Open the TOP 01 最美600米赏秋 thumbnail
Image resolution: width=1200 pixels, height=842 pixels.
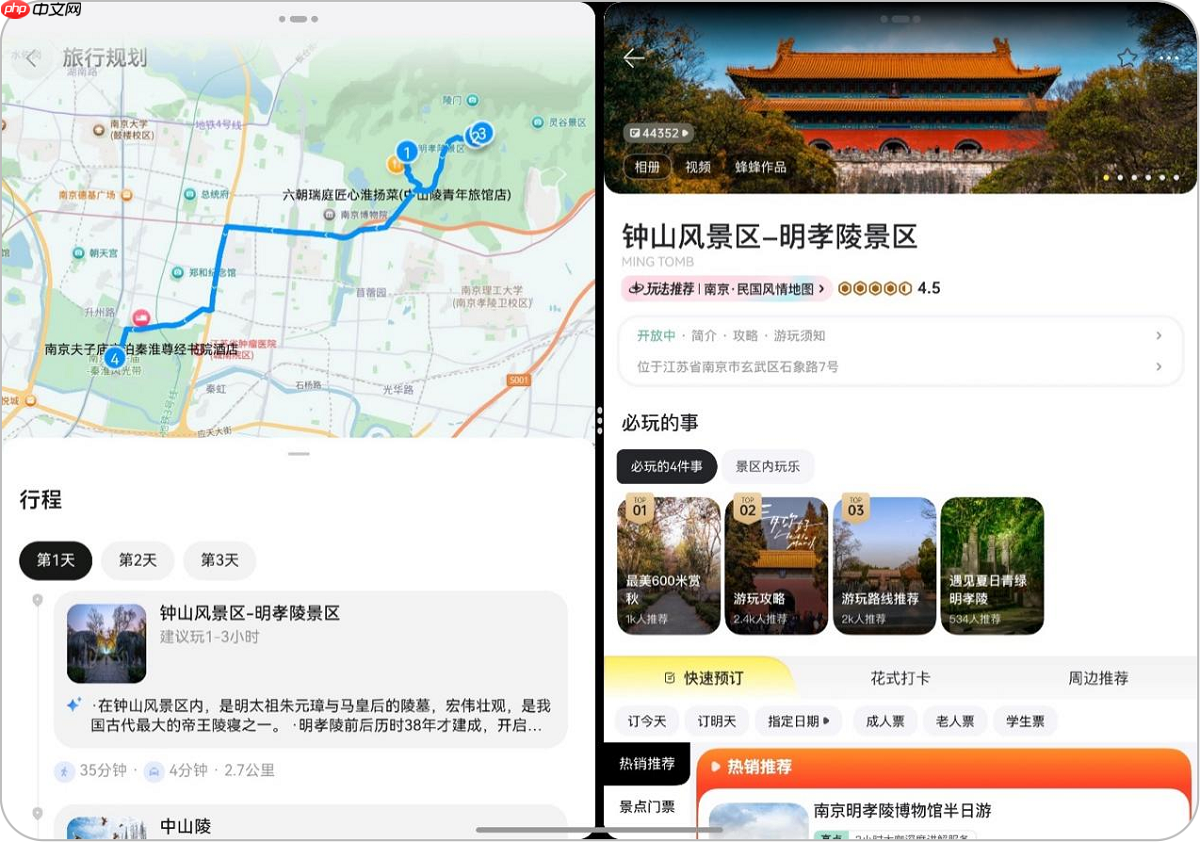click(668, 565)
